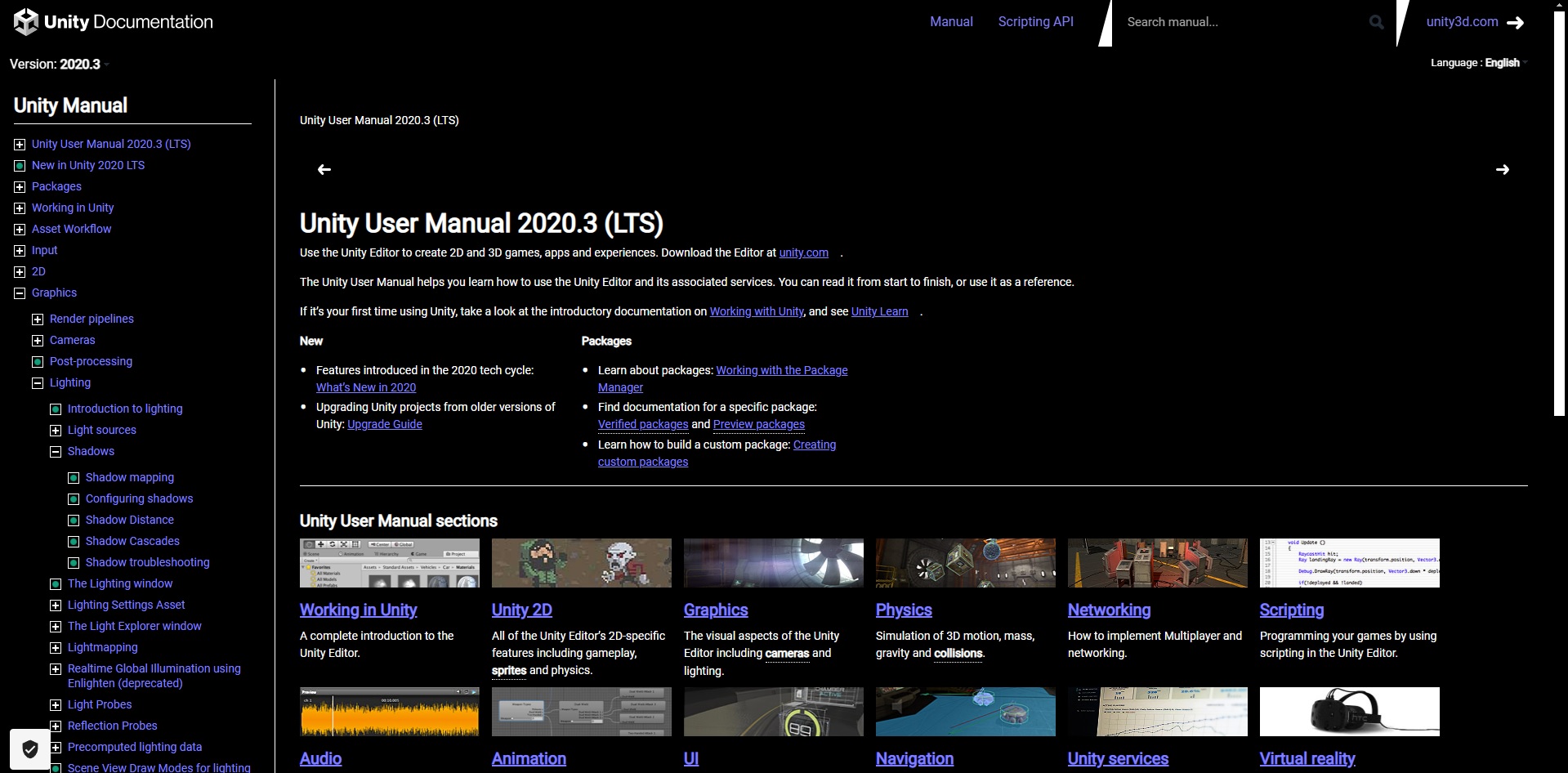Expand the Render pipelines node
The height and width of the screenshot is (773, 1568).
38,319
